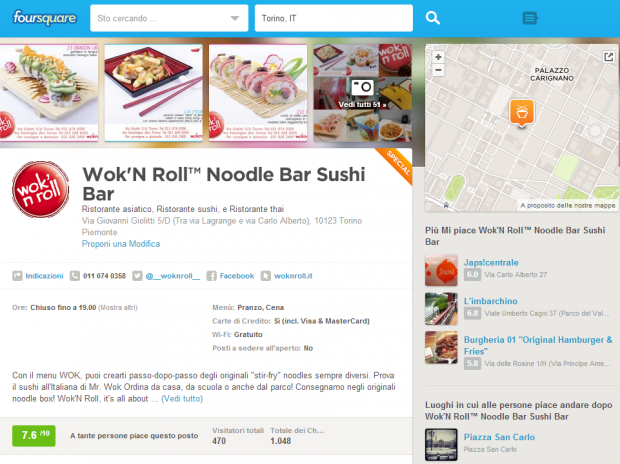Click 'Proponi una Modifica' link
This screenshot has height=464, width=620.
coord(121,244)
